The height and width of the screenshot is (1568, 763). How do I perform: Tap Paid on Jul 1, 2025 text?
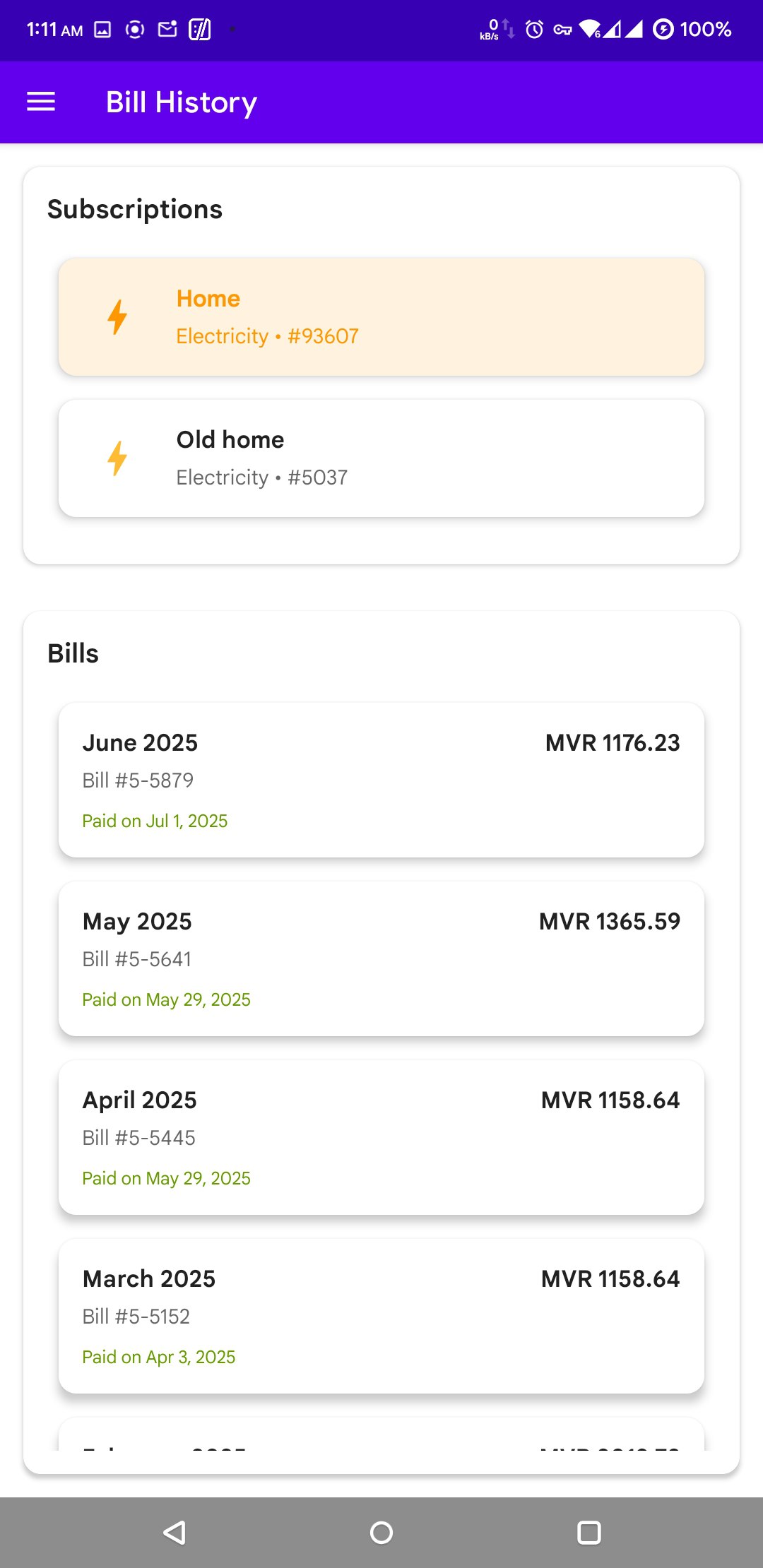(155, 821)
